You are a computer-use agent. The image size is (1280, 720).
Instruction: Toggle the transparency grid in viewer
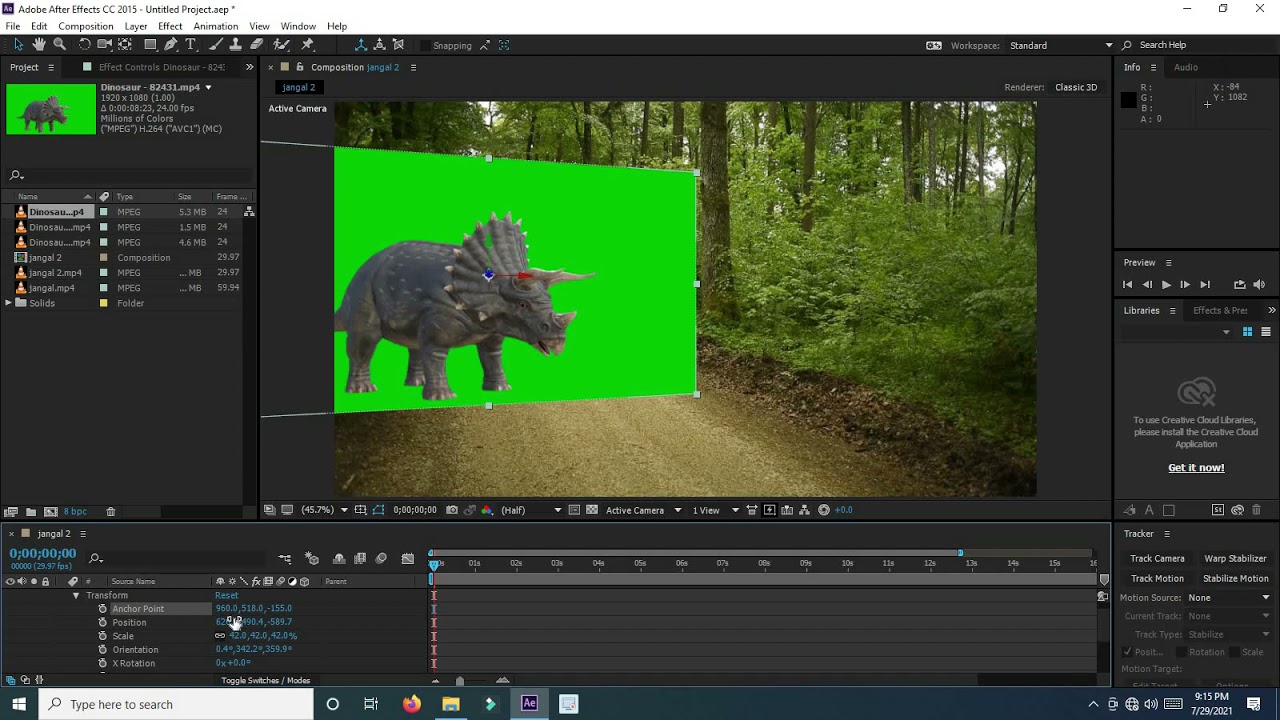[x=592, y=510]
